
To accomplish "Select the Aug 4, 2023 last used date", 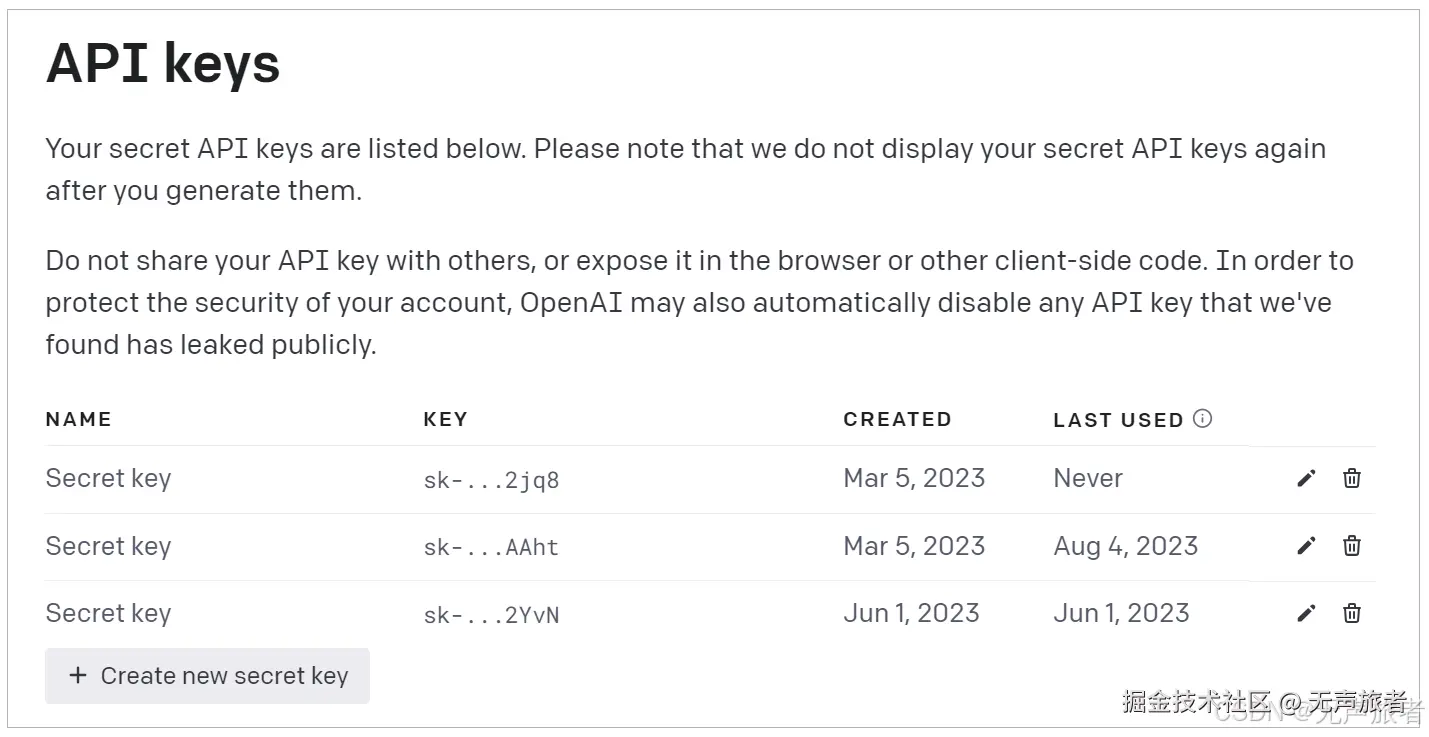I will pyautogui.click(x=1125, y=546).
